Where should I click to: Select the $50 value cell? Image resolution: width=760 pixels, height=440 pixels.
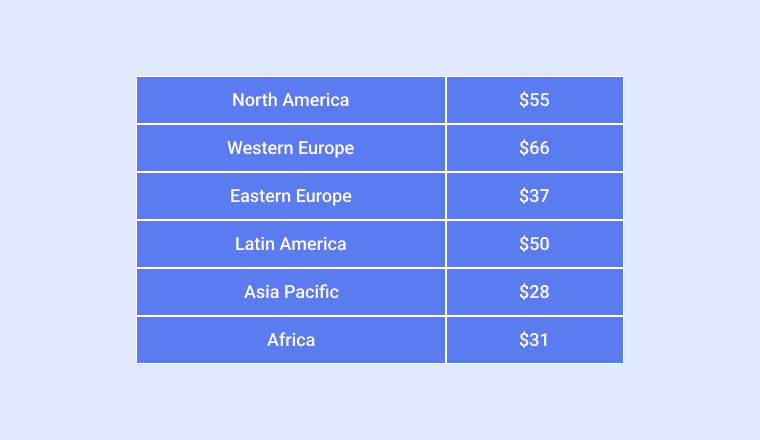[x=535, y=244]
